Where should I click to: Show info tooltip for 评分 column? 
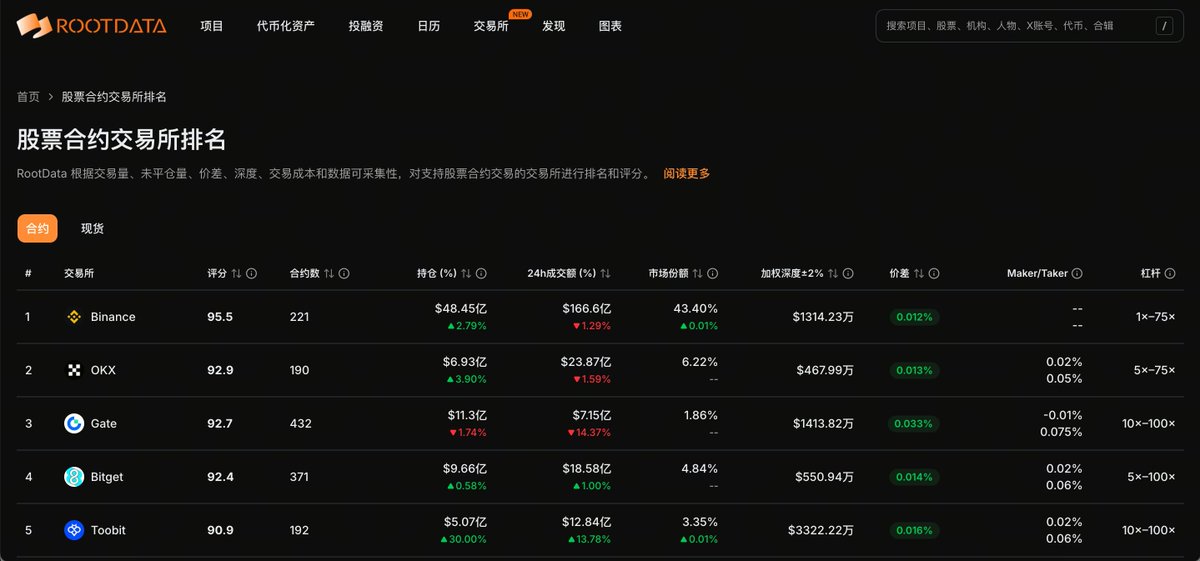[252, 273]
